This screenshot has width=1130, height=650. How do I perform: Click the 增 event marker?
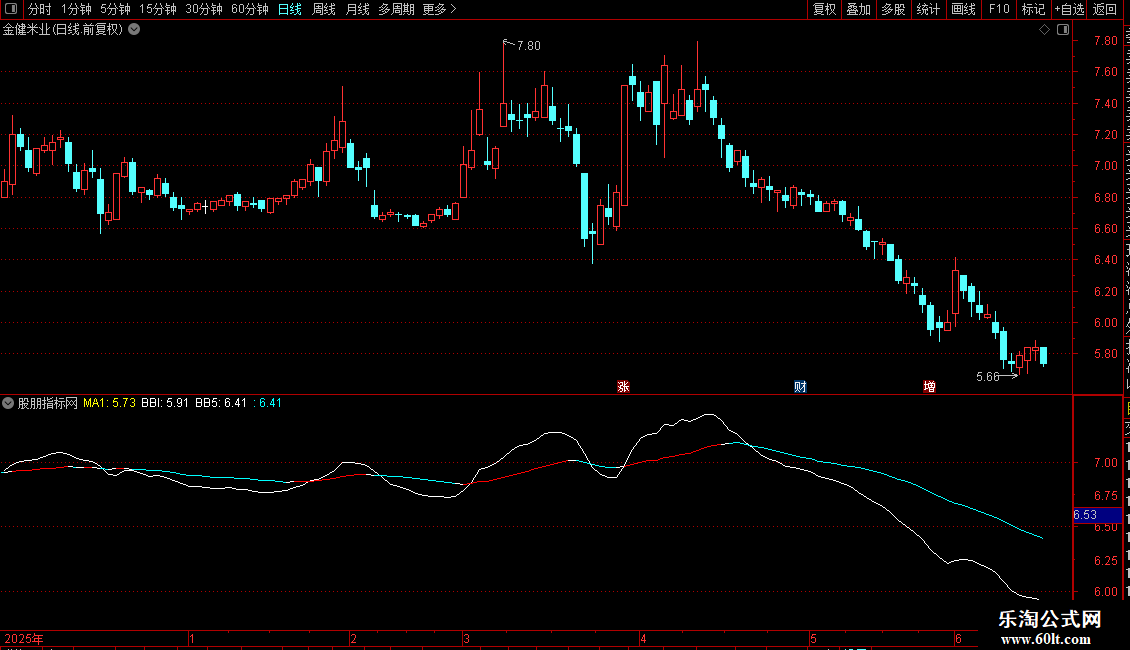point(930,387)
